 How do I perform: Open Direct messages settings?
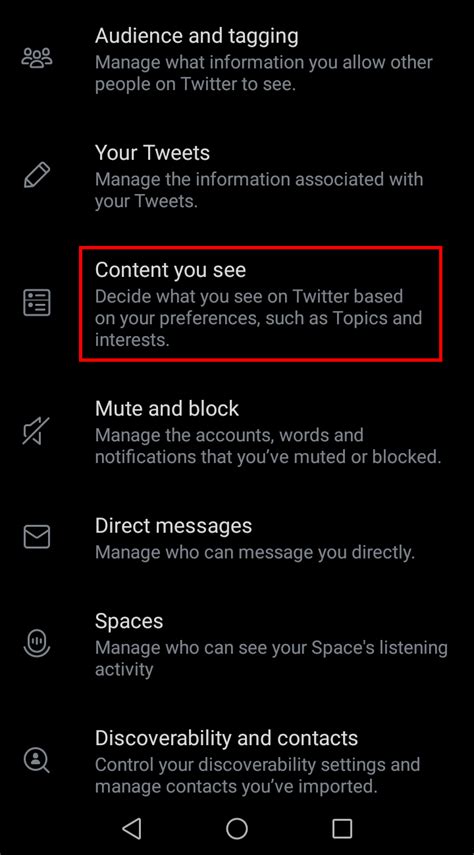click(x=237, y=538)
